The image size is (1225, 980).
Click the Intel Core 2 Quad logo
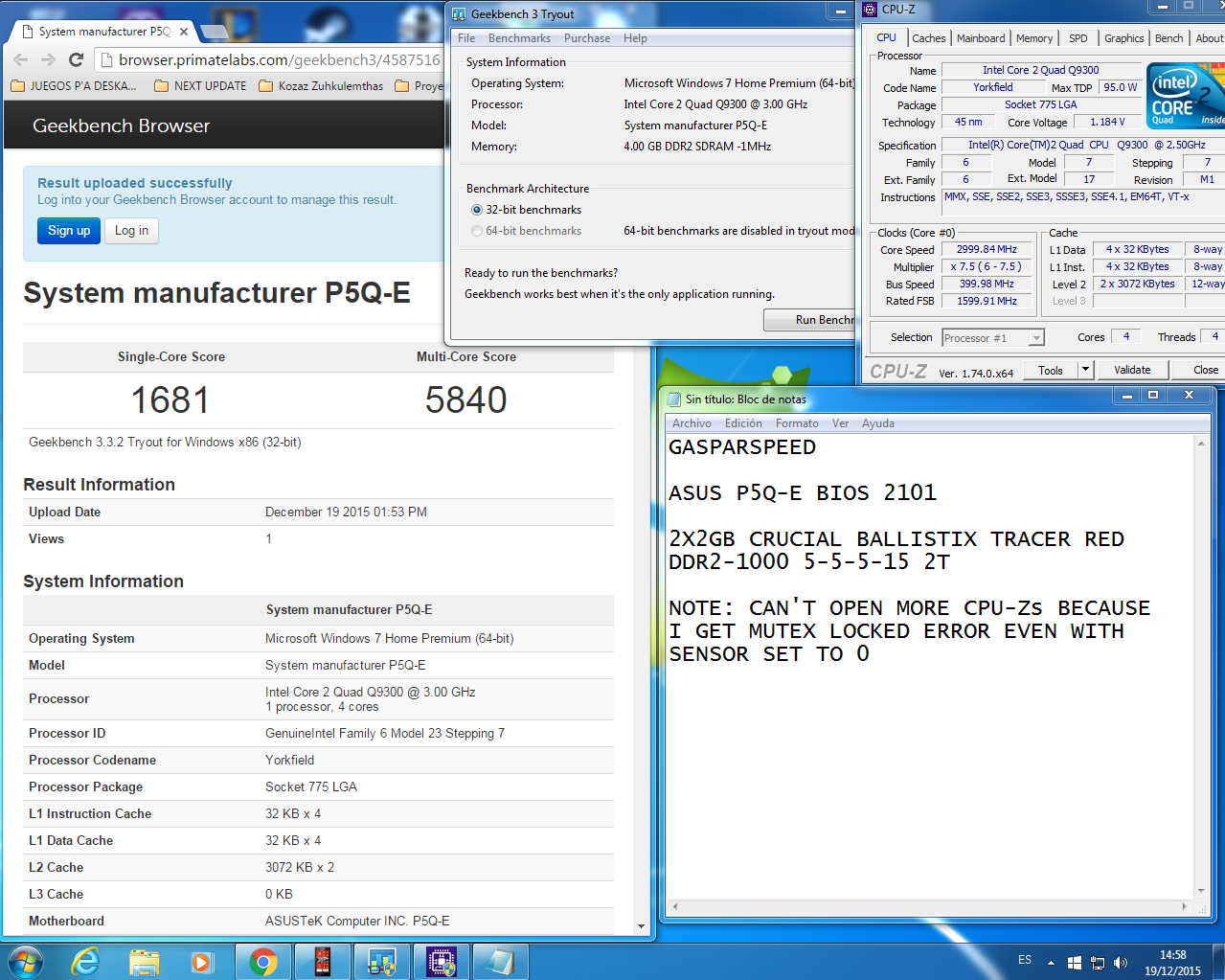pyautogui.click(x=1186, y=95)
